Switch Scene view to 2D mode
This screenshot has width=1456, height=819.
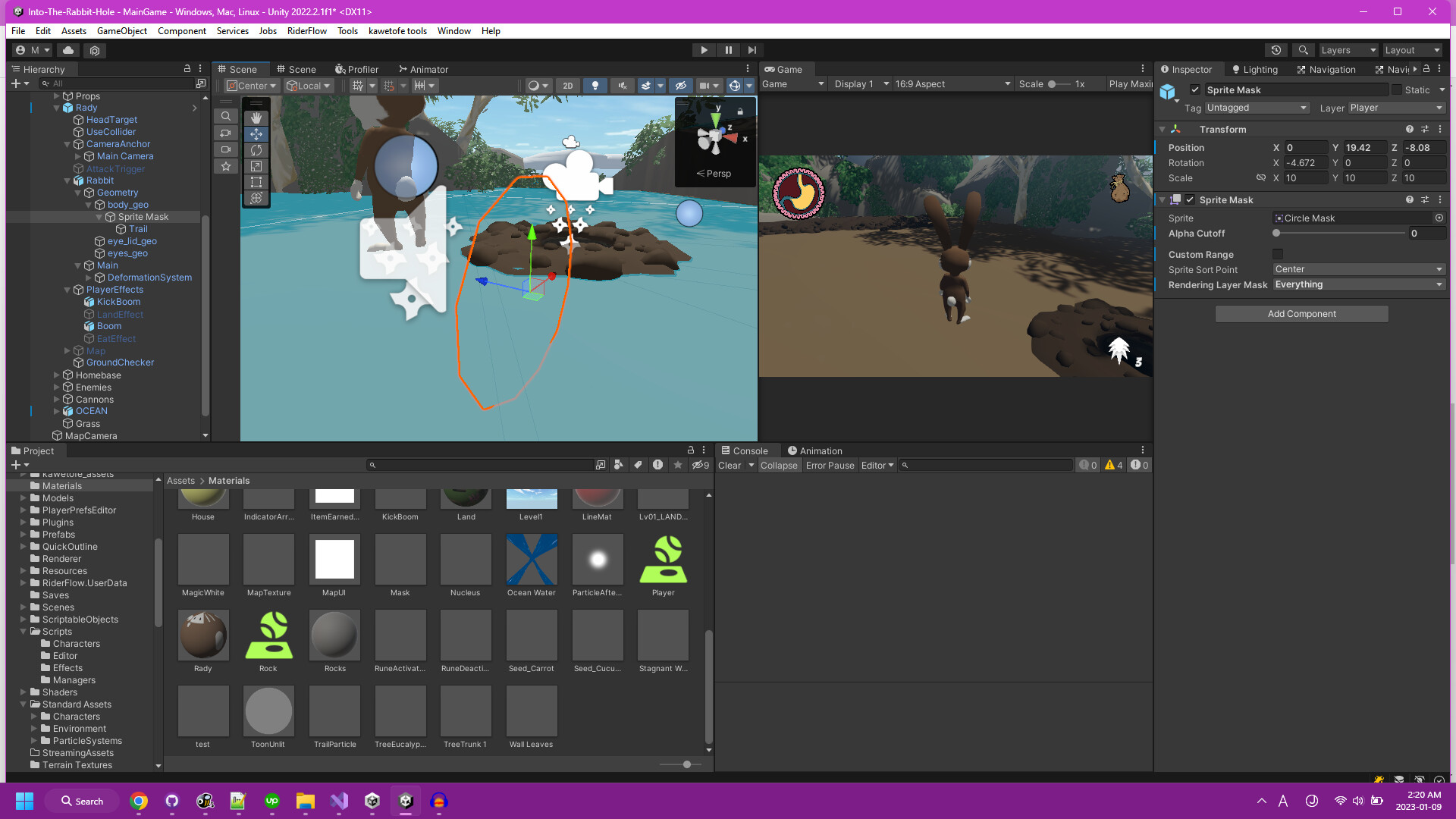click(x=568, y=85)
